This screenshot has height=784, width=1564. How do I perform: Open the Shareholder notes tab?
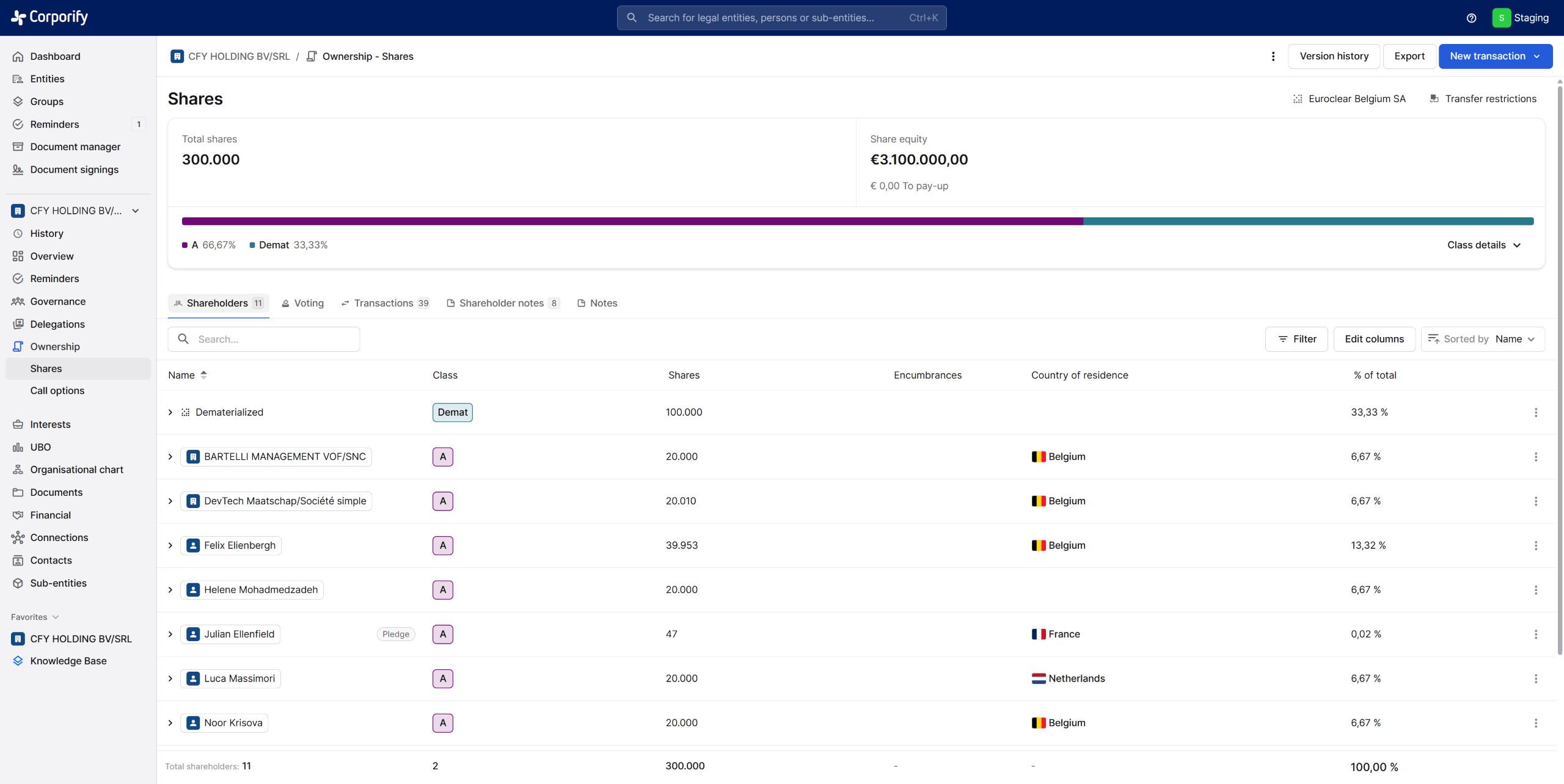click(502, 303)
